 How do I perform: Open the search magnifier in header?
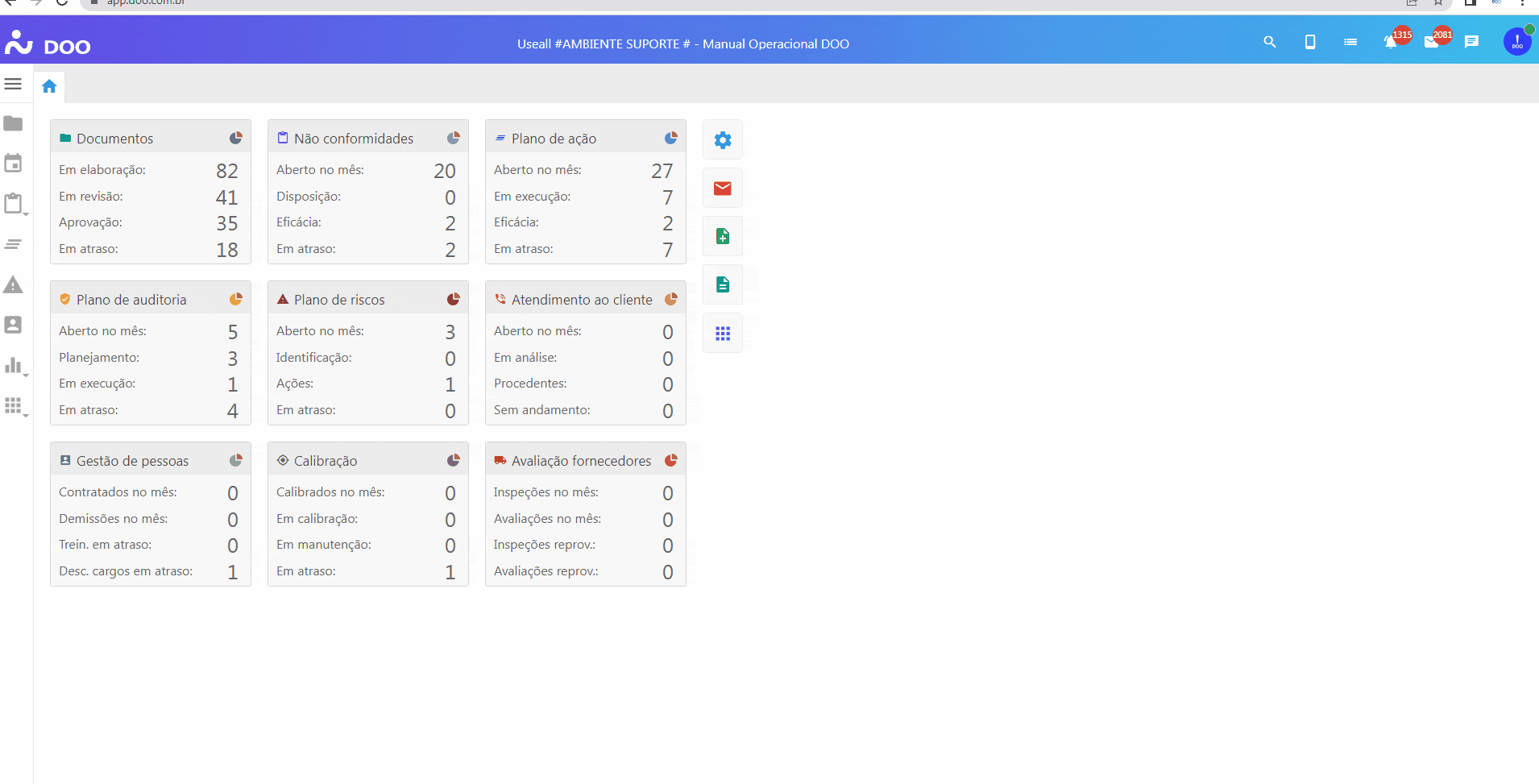point(1270,42)
